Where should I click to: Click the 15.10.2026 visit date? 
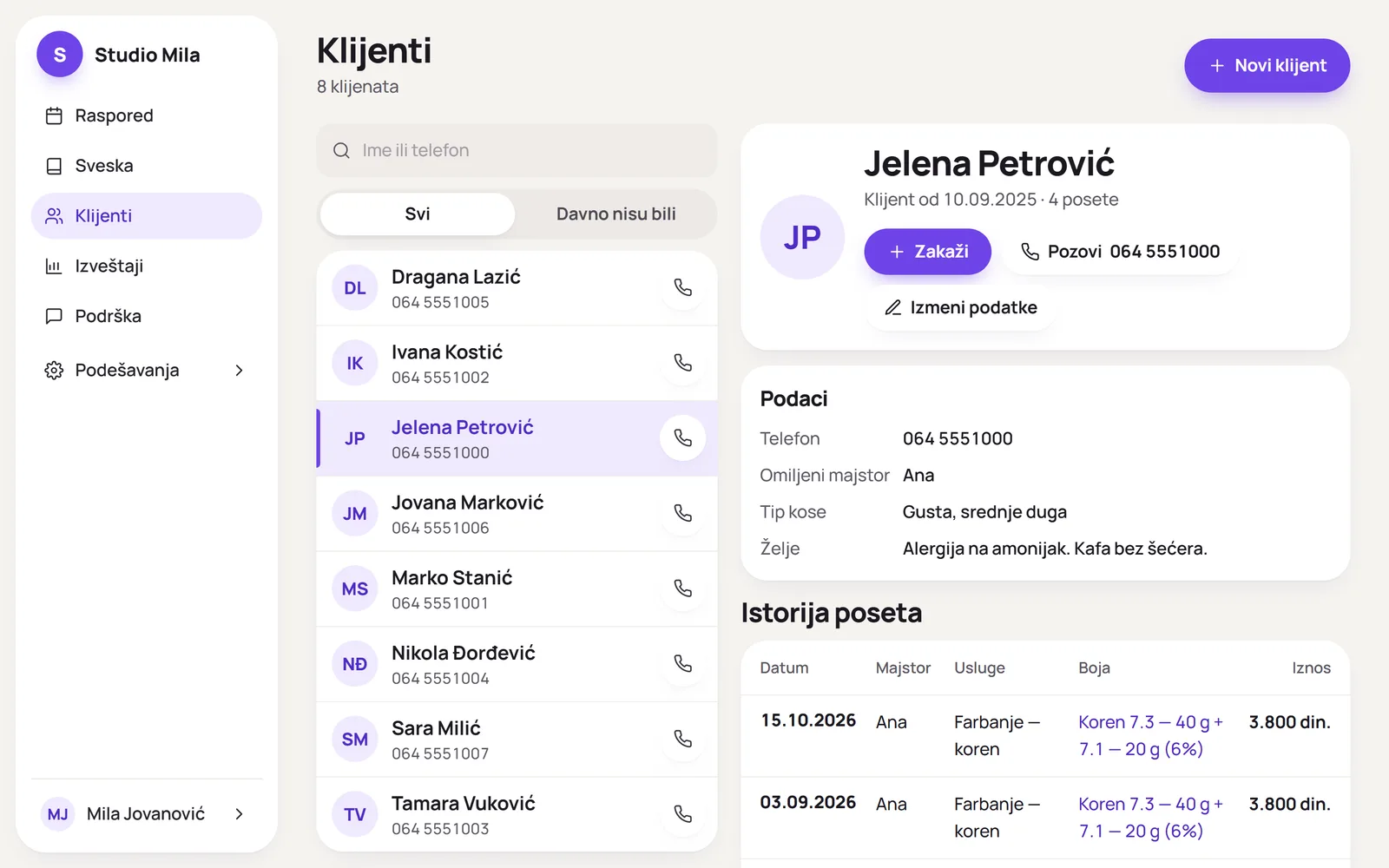tap(808, 720)
